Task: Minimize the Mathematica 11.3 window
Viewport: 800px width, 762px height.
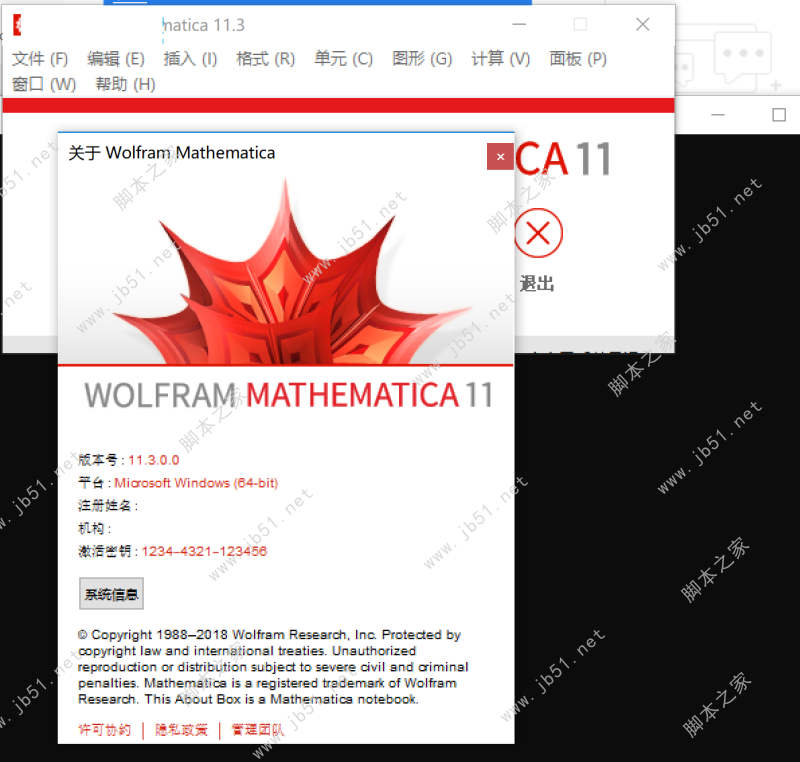Action: (519, 24)
